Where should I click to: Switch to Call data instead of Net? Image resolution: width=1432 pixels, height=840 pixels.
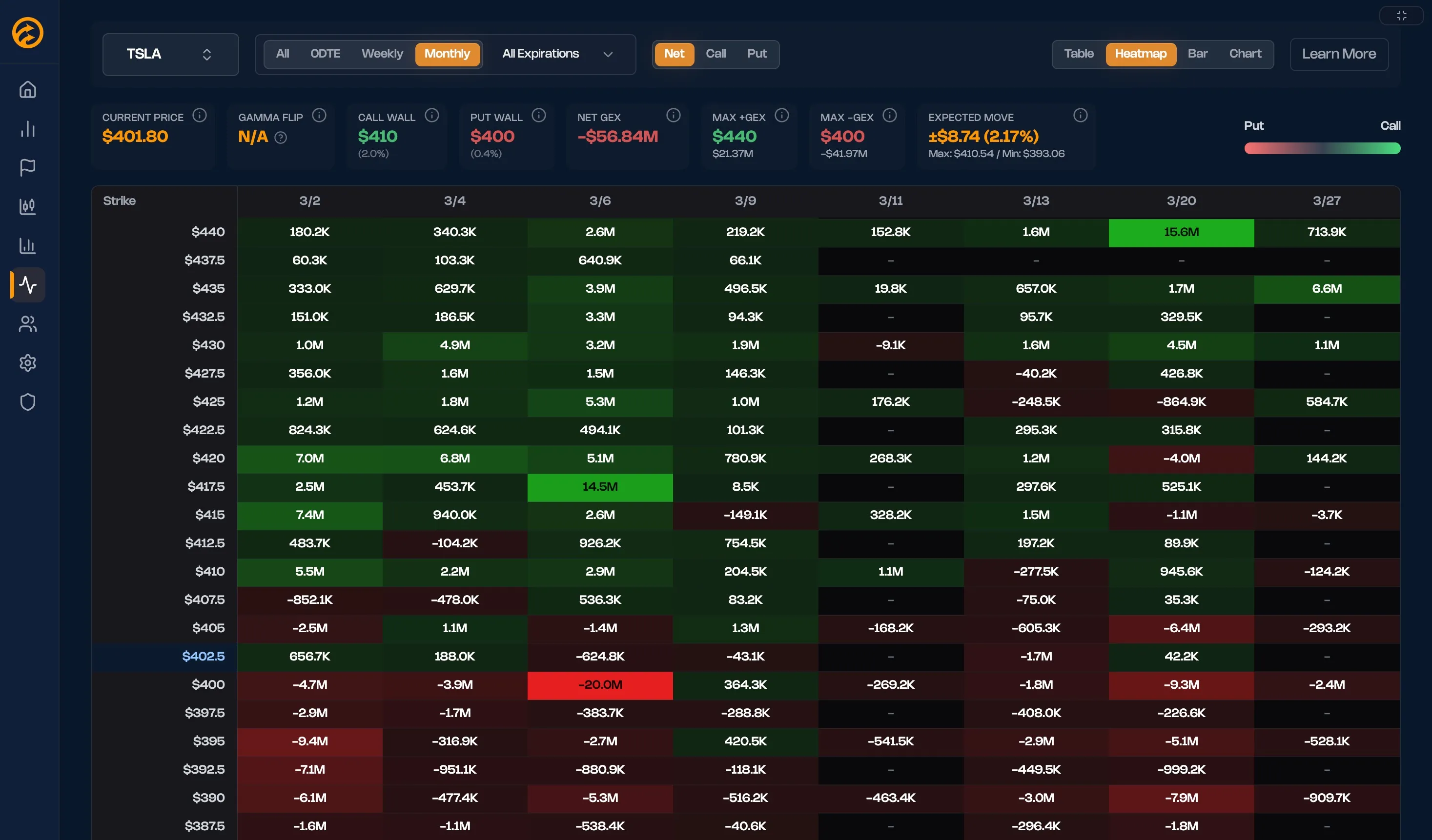[716, 54]
